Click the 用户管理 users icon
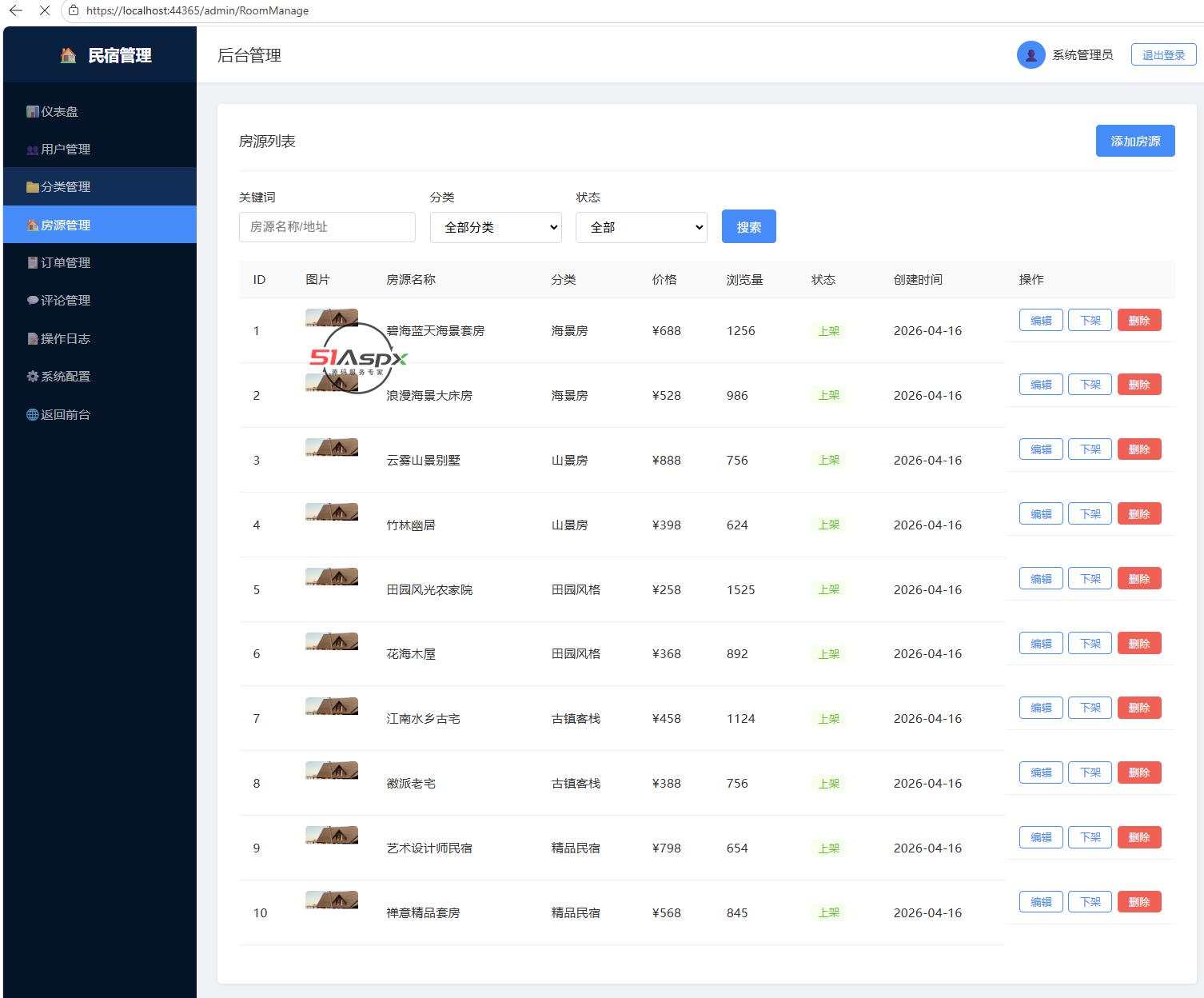This screenshot has width=1204, height=998. pos(33,150)
